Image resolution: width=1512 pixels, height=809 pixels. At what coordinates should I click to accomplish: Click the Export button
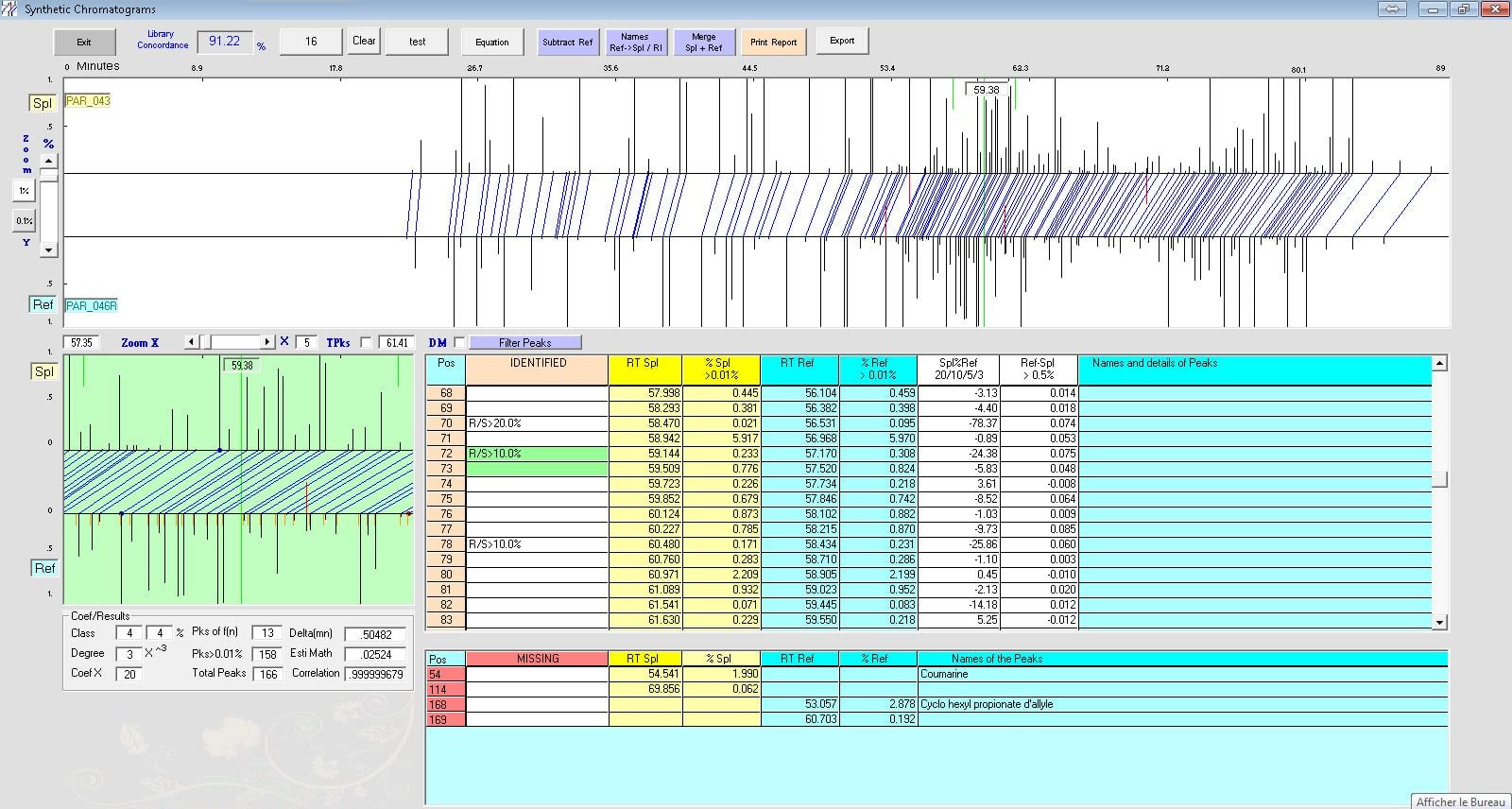[x=842, y=41]
